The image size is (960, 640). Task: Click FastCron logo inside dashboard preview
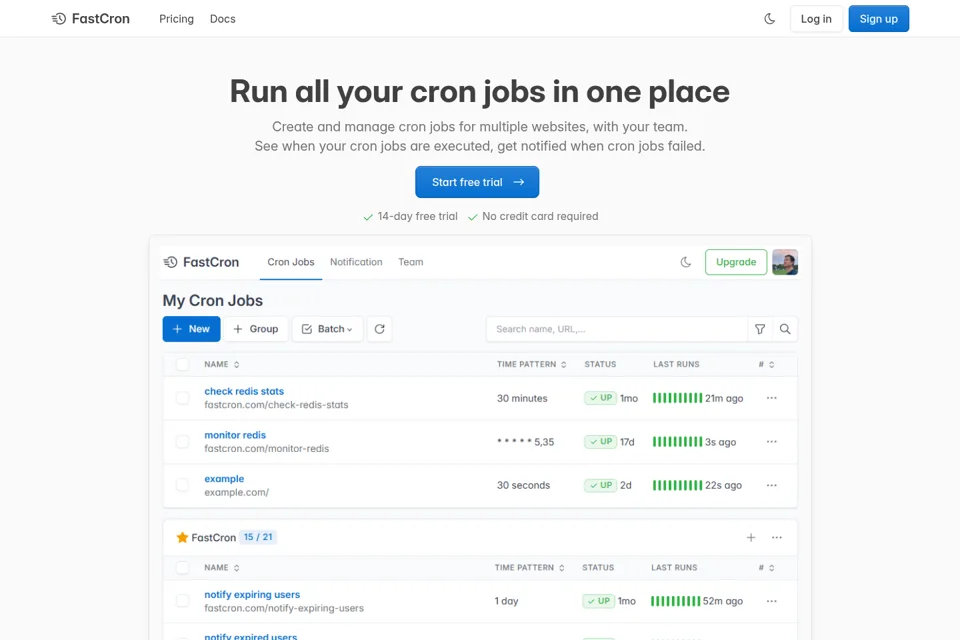click(201, 262)
